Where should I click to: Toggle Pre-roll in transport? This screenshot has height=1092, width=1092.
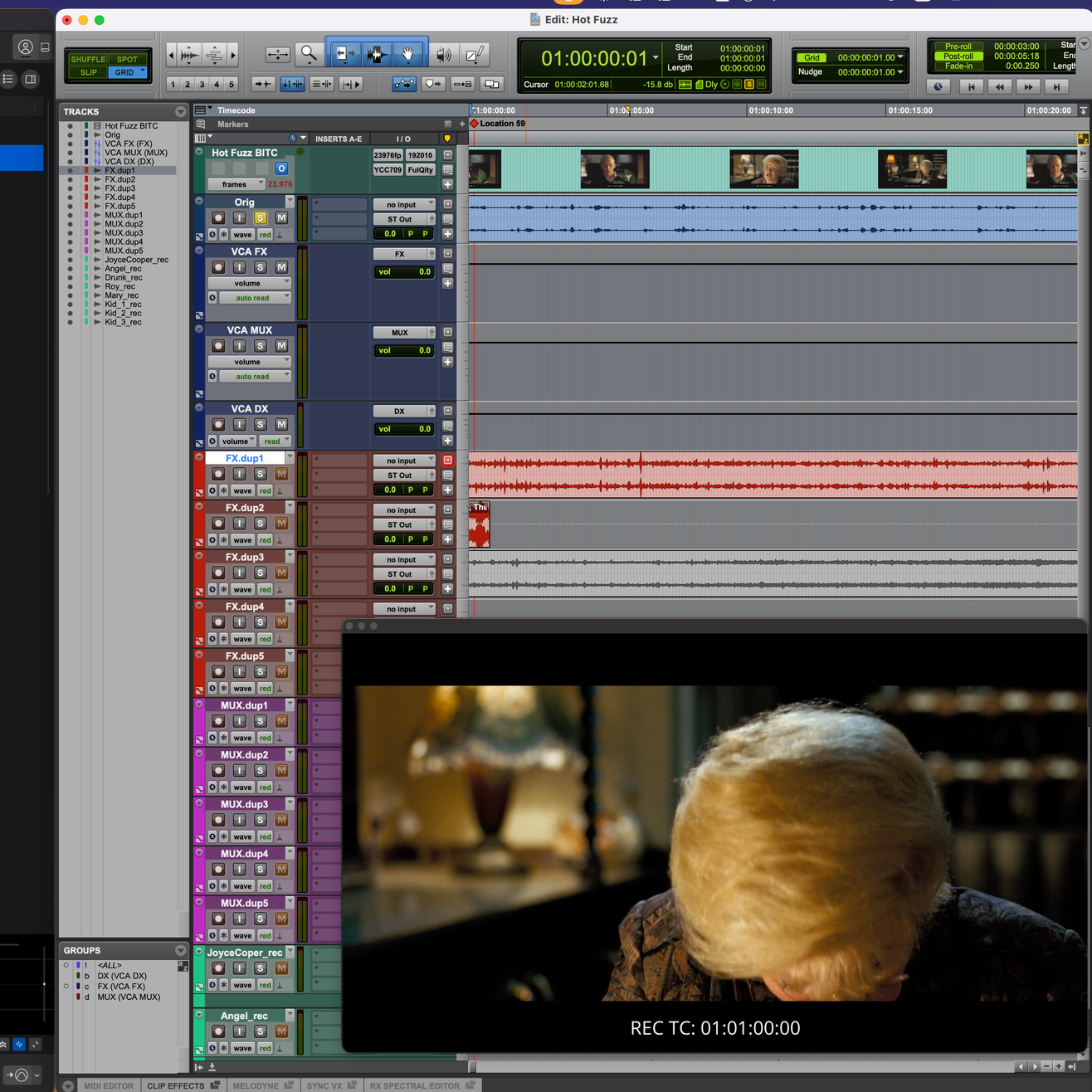click(958, 46)
